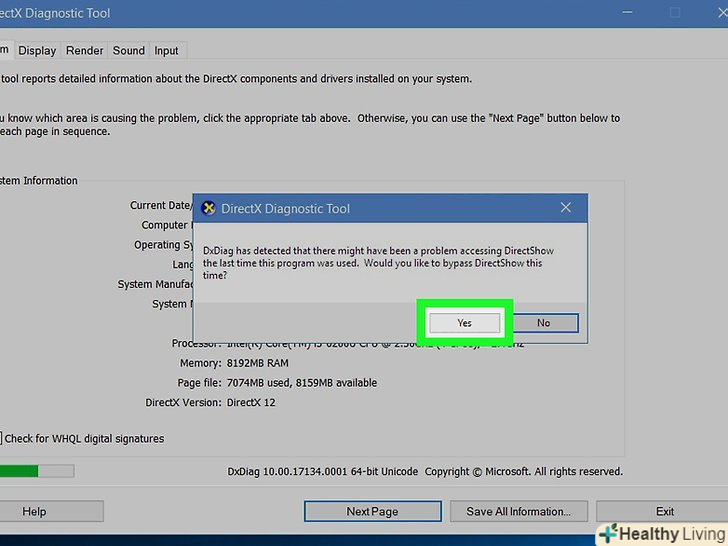The width and height of the screenshot is (728, 546).
Task: Switch to the Display tab
Action: tap(37, 50)
